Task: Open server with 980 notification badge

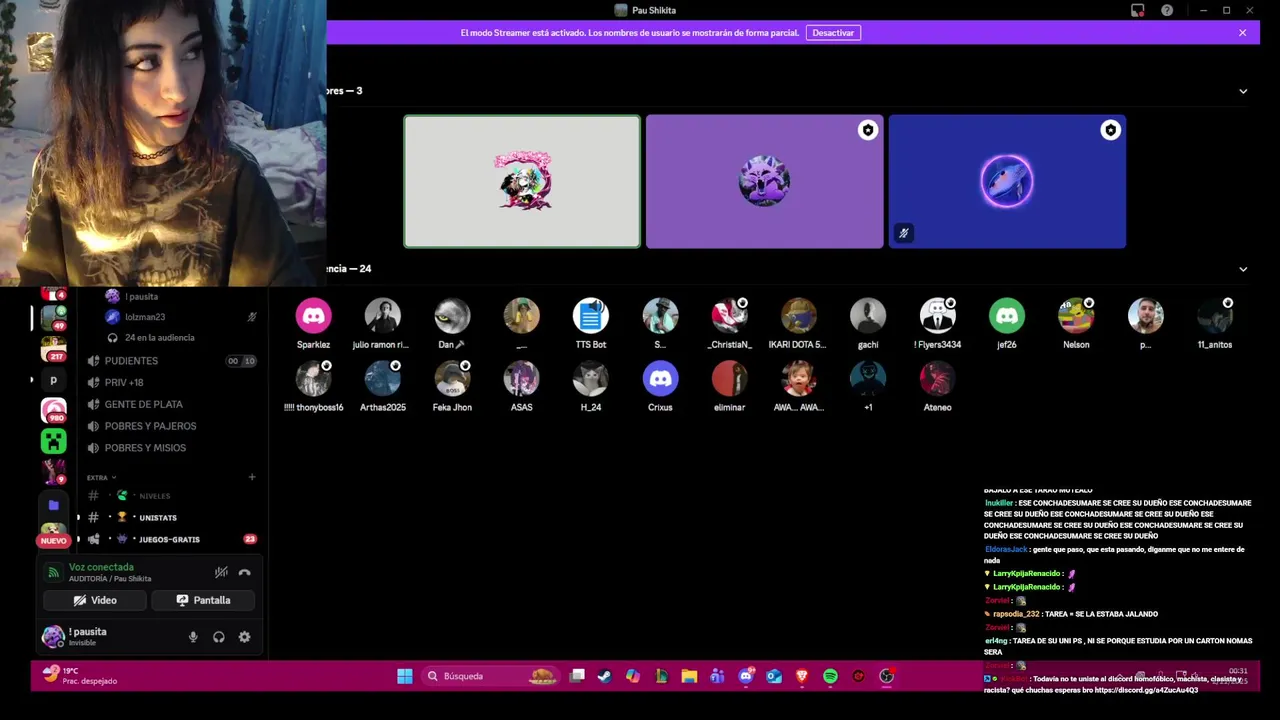Action: pos(53,409)
